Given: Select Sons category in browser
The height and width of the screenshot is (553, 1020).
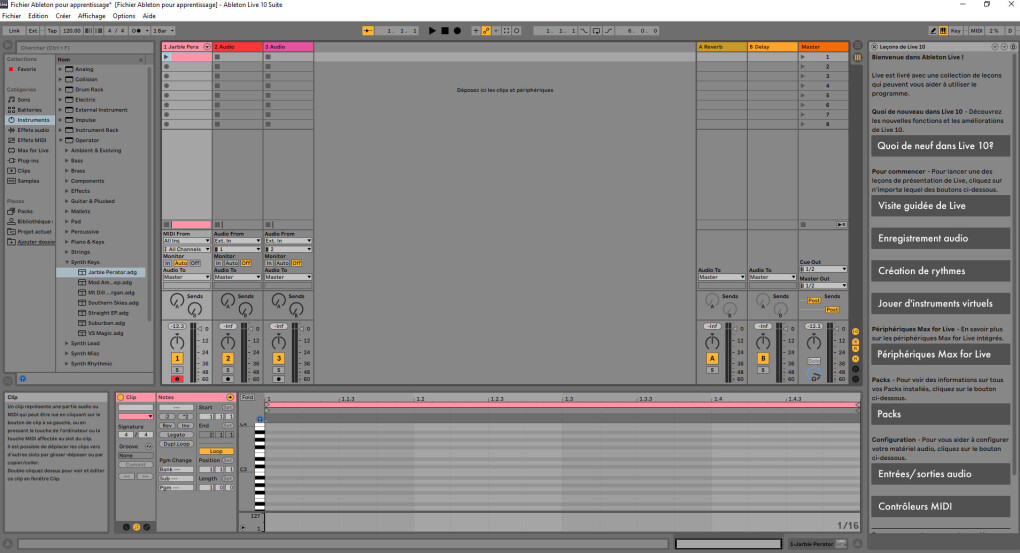Looking at the screenshot, I should (x=24, y=100).
